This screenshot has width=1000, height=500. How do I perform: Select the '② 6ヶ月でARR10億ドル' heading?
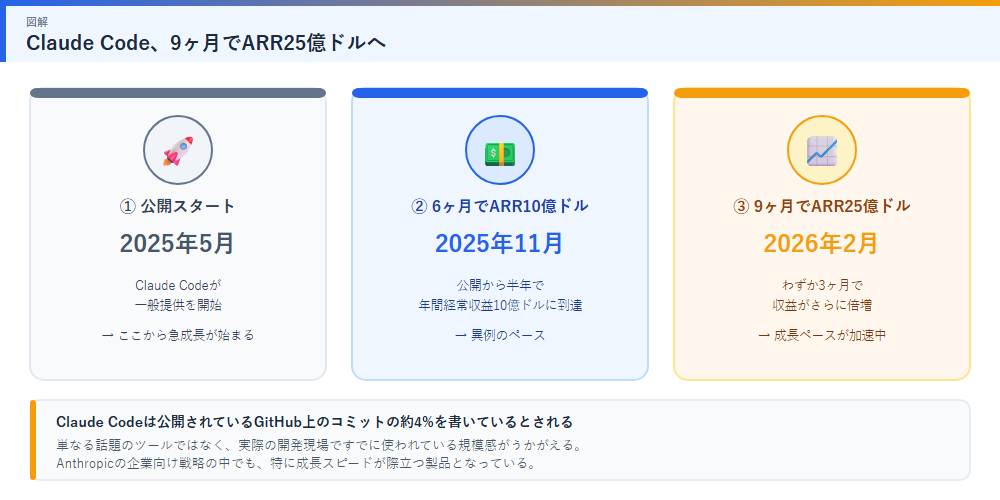click(500, 206)
